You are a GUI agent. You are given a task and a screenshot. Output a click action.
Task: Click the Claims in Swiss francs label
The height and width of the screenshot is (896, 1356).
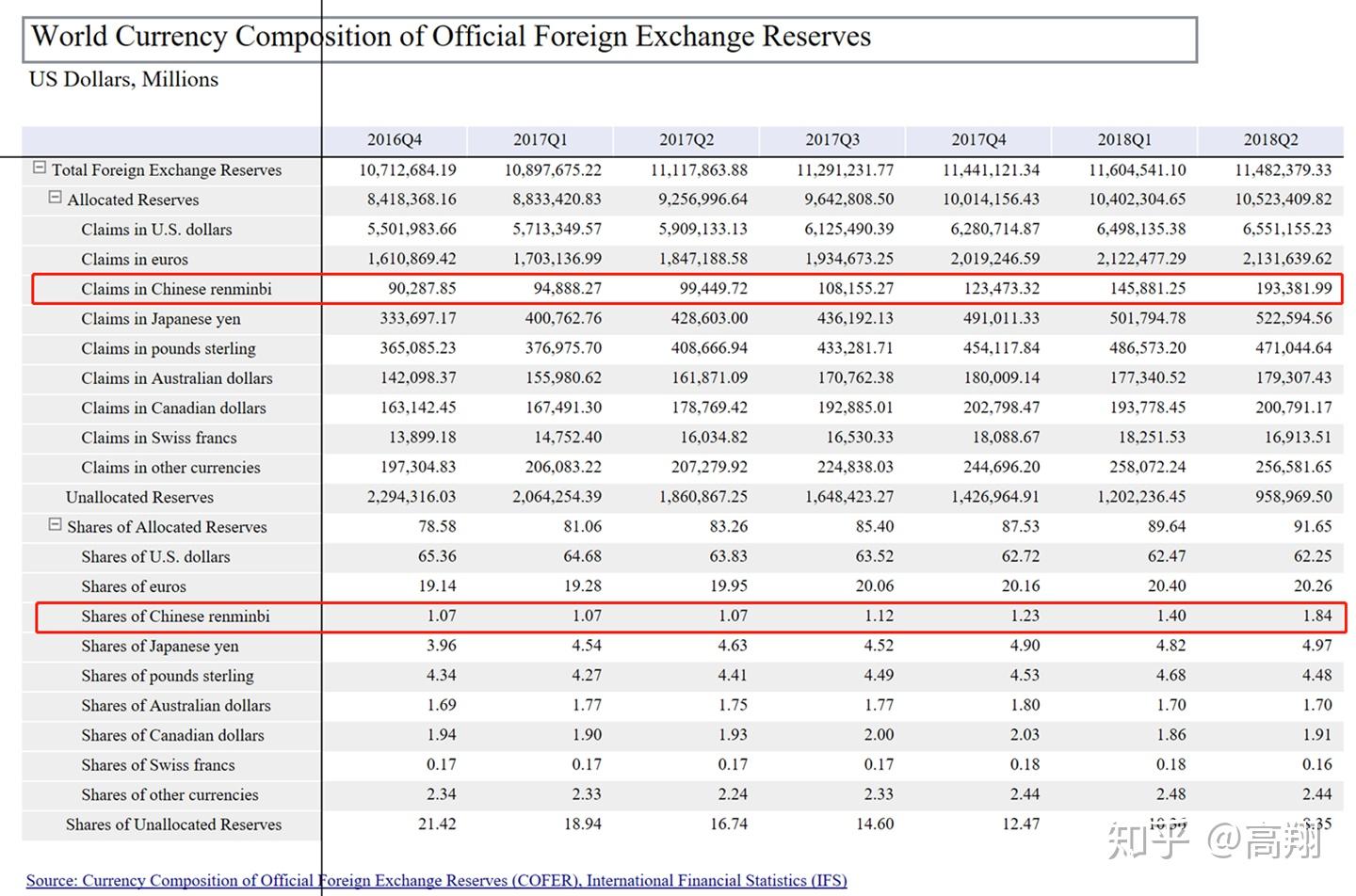tap(159, 439)
